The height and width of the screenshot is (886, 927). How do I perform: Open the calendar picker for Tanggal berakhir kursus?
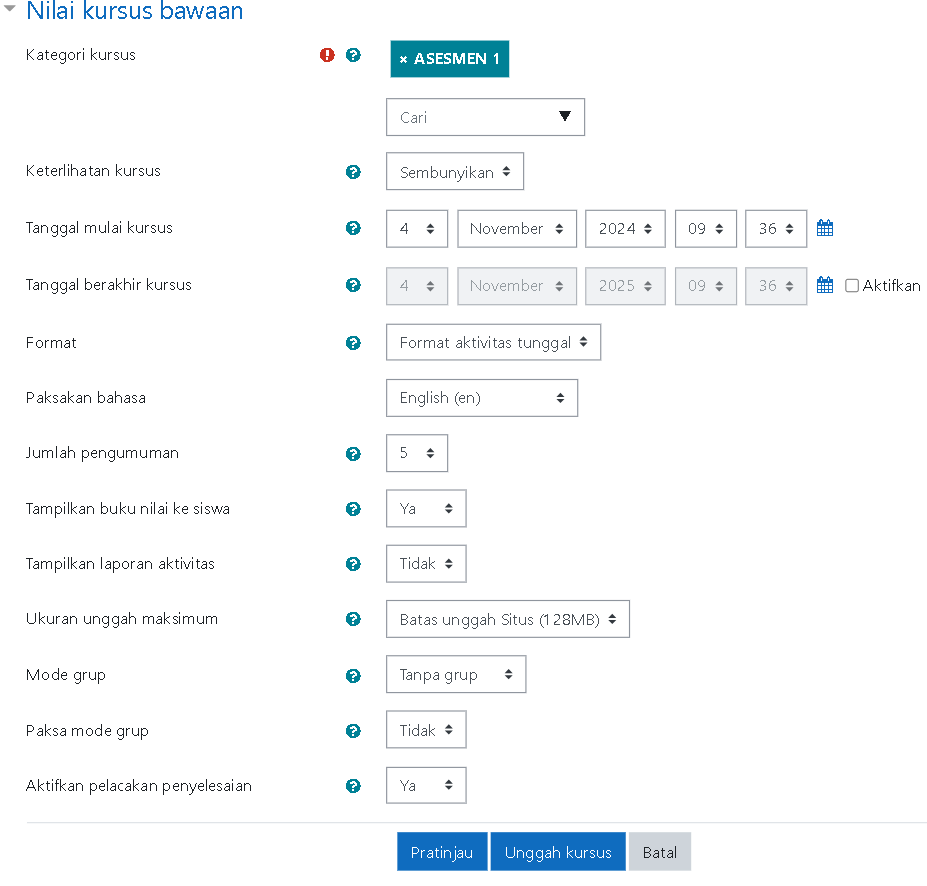tap(825, 285)
